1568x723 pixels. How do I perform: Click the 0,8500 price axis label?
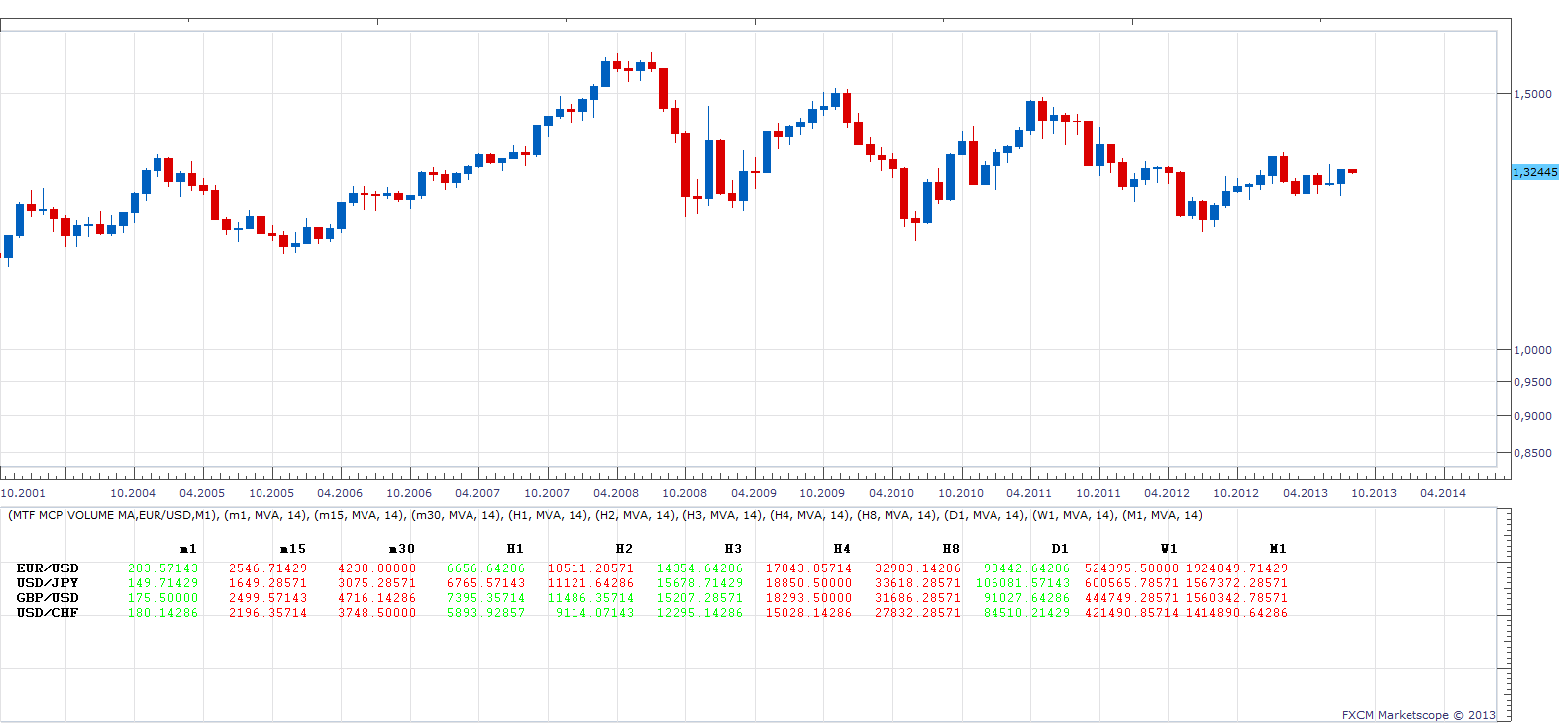(1533, 453)
